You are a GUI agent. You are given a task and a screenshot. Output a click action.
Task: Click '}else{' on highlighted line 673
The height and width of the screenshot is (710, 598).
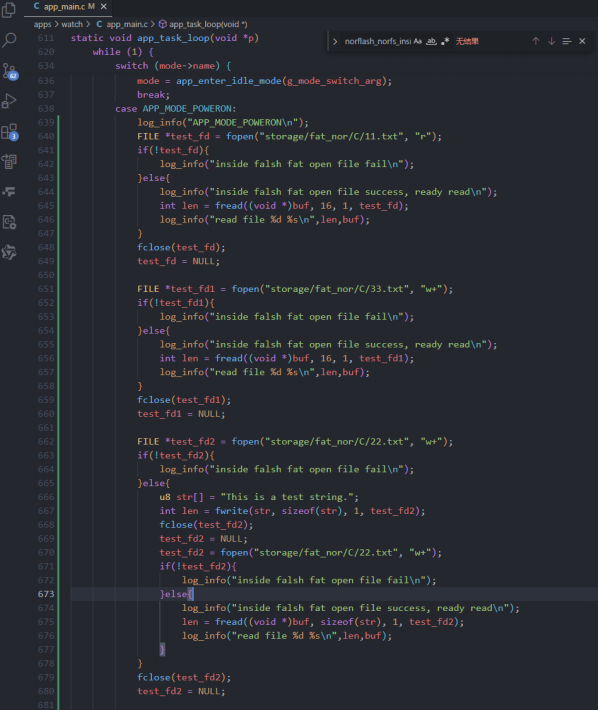point(176,594)
